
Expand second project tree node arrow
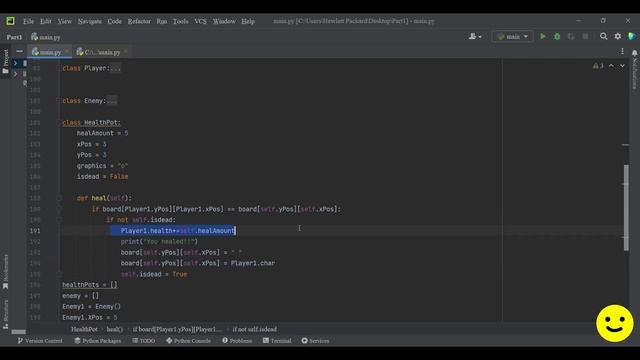(15, 74)
